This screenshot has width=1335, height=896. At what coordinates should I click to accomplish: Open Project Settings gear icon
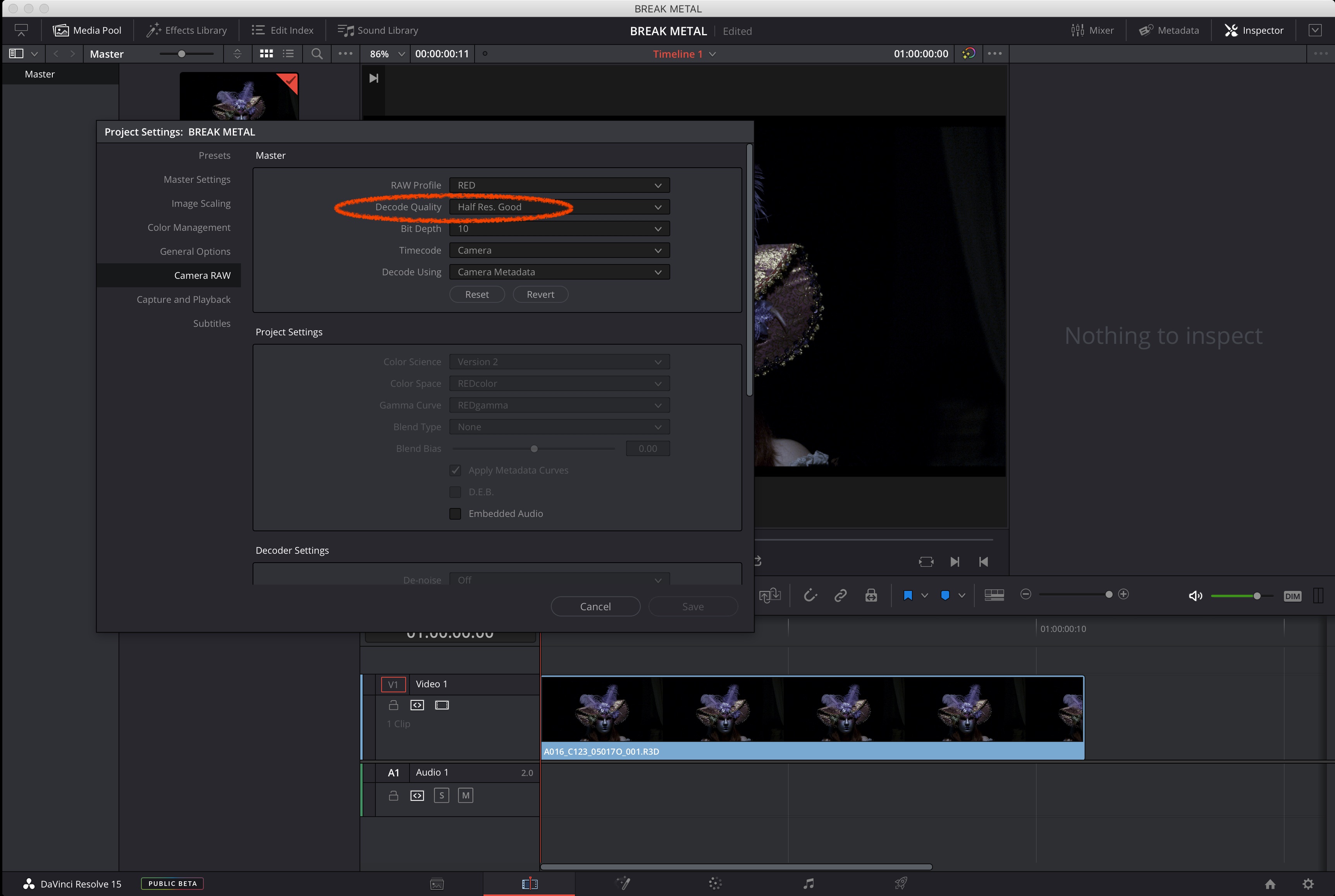tap(1308, 884)
